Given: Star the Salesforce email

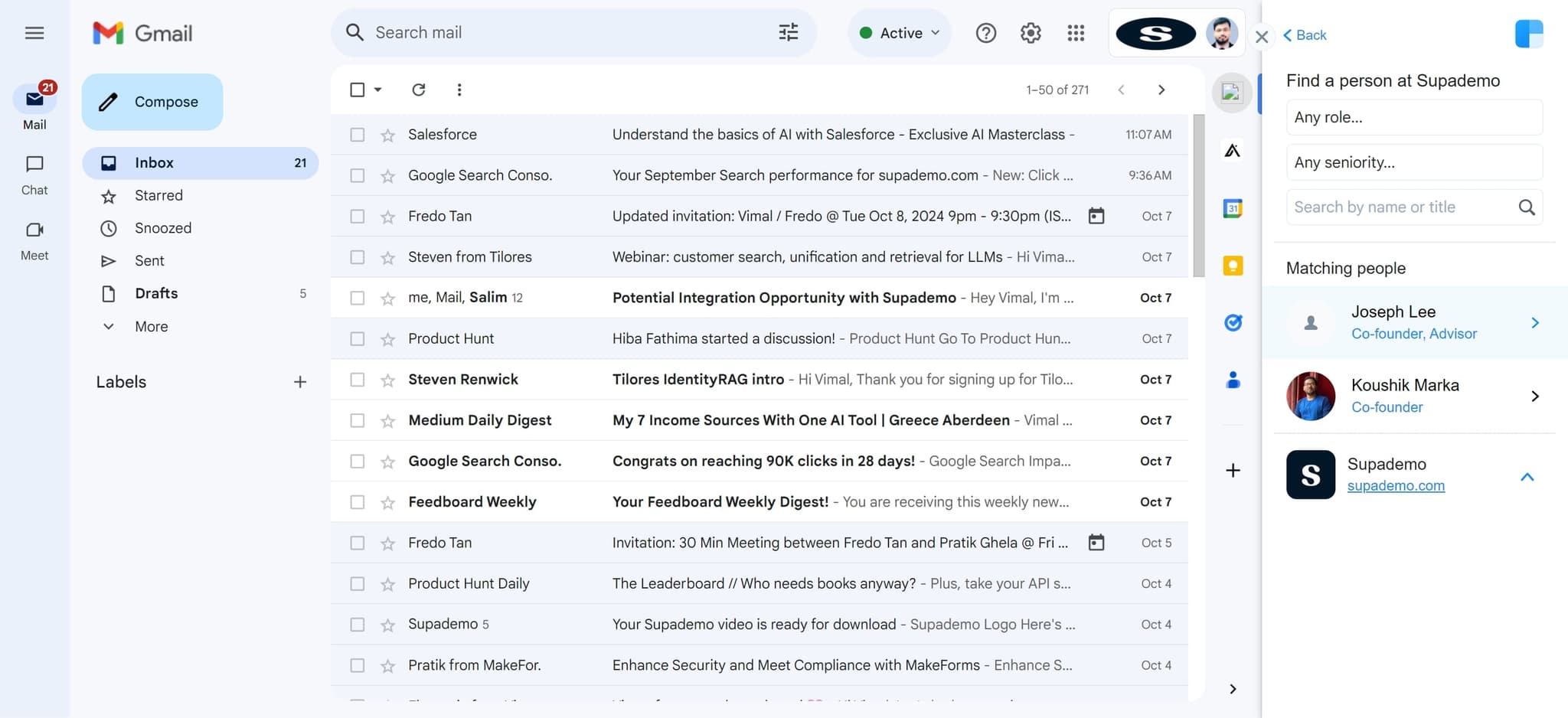Looking at the screenshot, I should pyautogui.click(x=388, y=135).
